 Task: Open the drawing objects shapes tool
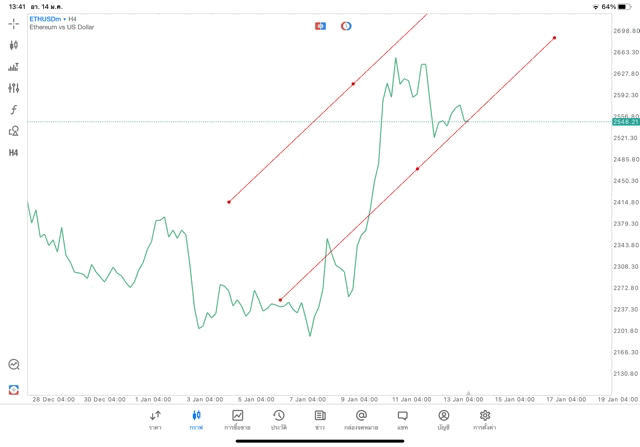click(x=14, y=131)
